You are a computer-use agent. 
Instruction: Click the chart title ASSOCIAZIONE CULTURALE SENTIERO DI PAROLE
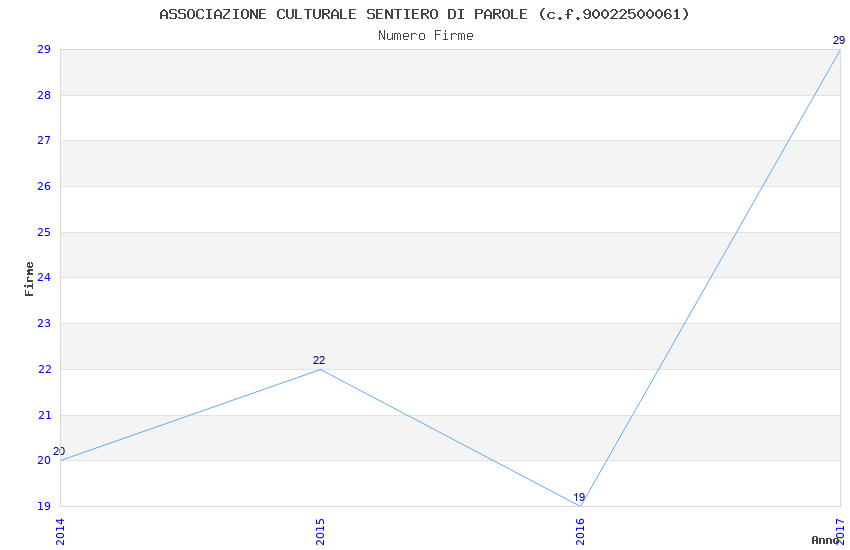click(x=424, y=14)
